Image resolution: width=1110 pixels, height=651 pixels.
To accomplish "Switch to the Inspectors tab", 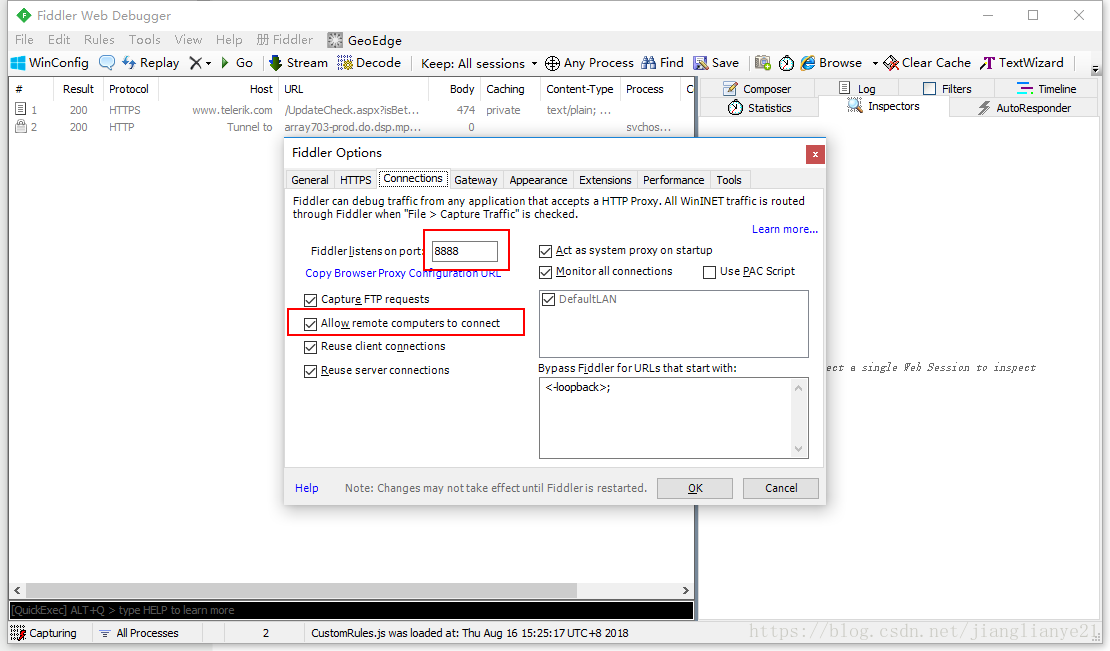I will pos(883,106).
